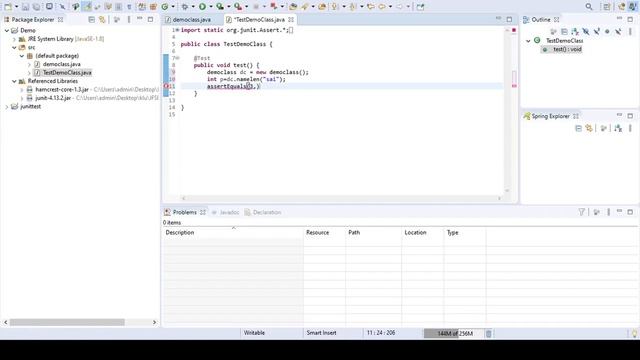Screen dimensions: 640x360
Task: Collapse the src folder
Action: tap(14, 48)
